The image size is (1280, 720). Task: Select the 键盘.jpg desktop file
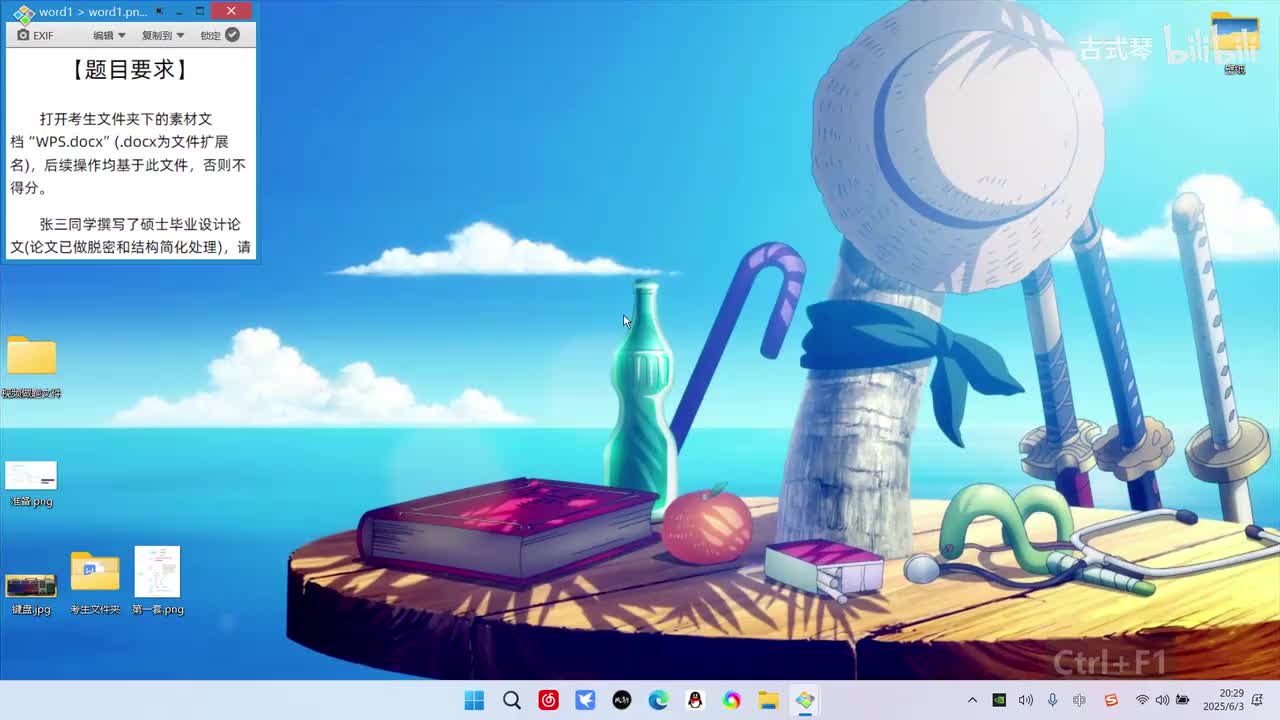click(x=31, y=592)
